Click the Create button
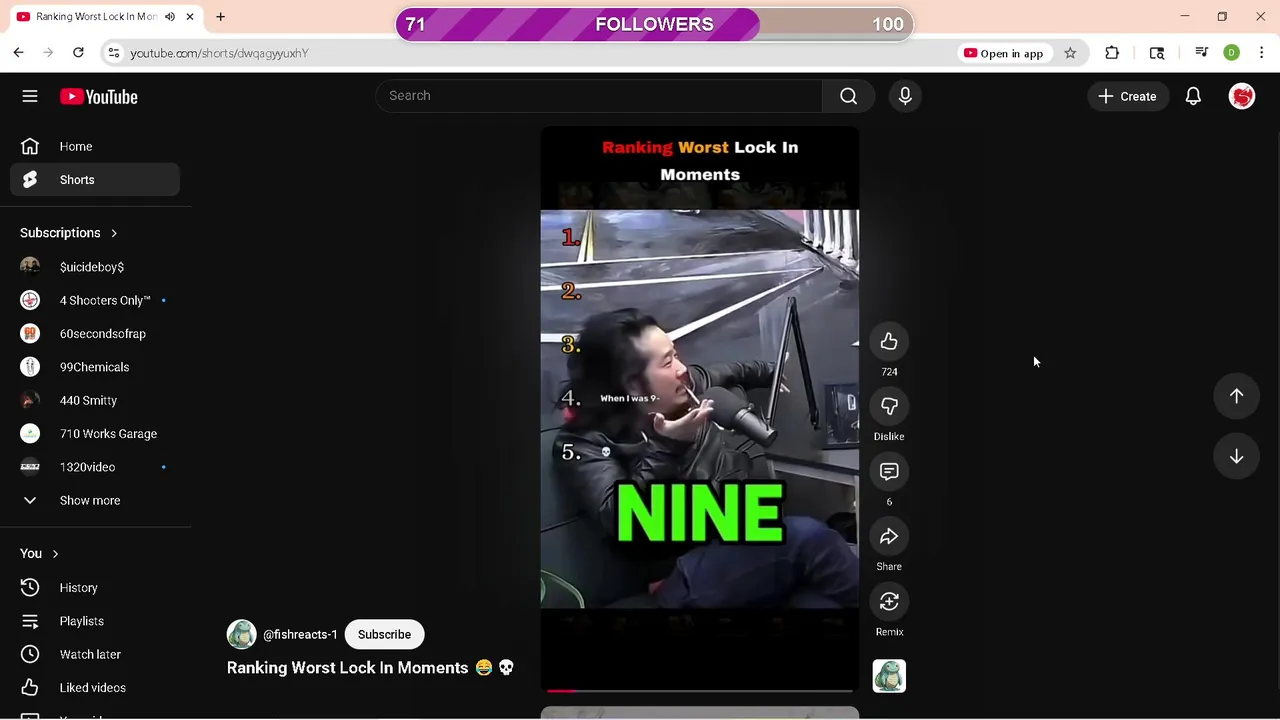The height and width of the screenshot is (720, 1280). click(1127, 96)
